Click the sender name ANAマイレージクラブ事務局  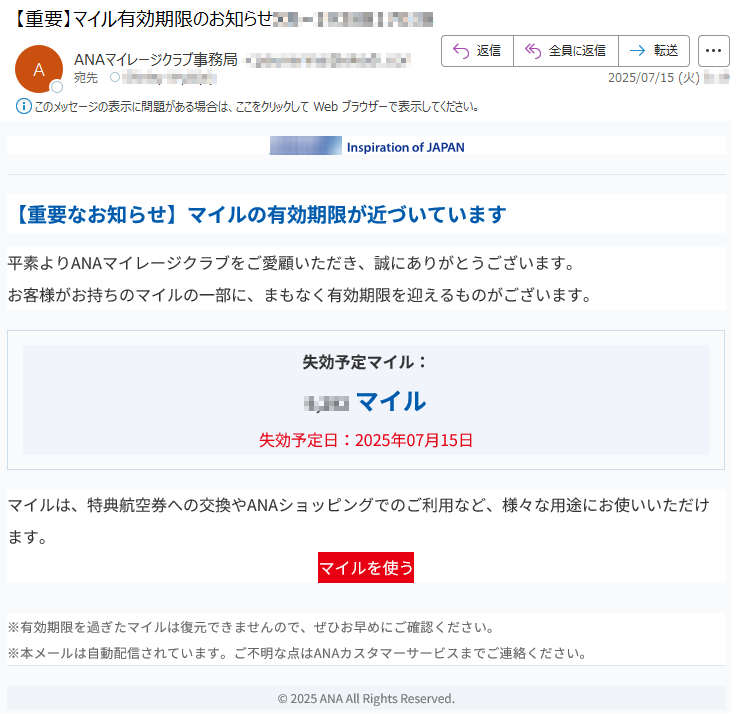click(155, 60)
